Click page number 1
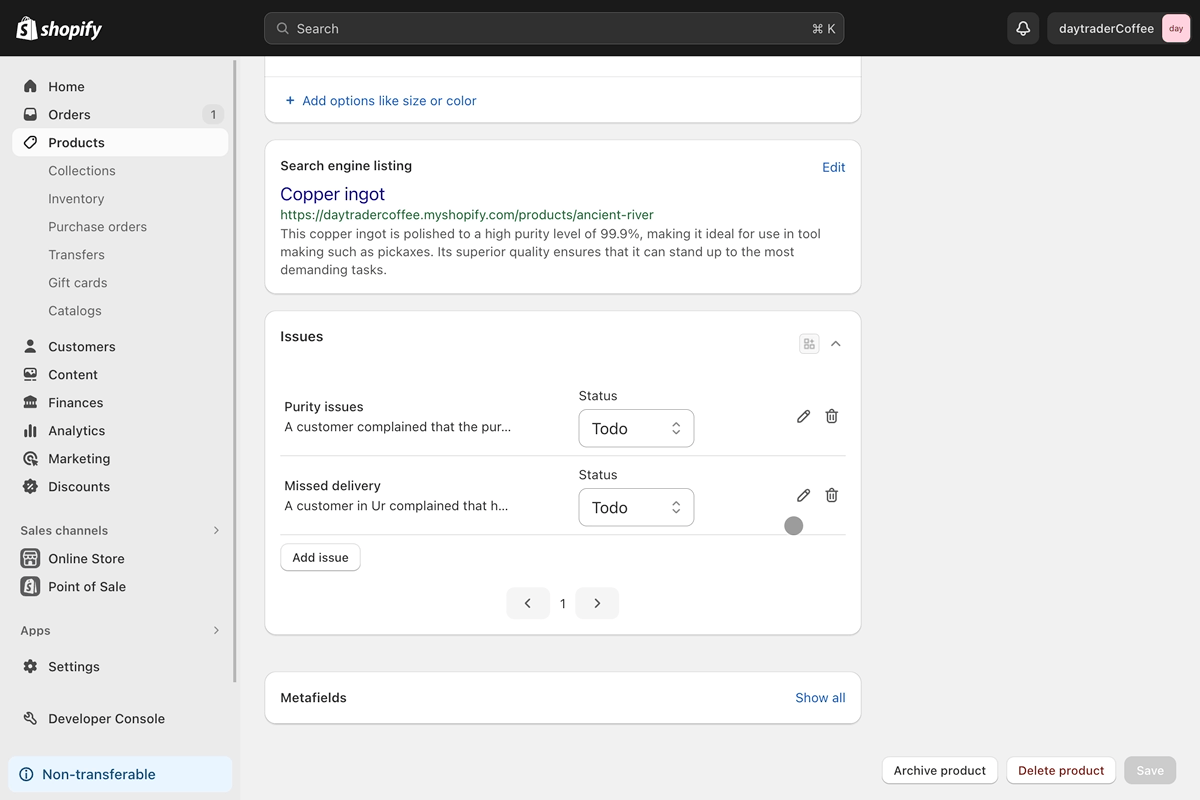Screen dimensions: 1200x800 (x=563, y=604)
